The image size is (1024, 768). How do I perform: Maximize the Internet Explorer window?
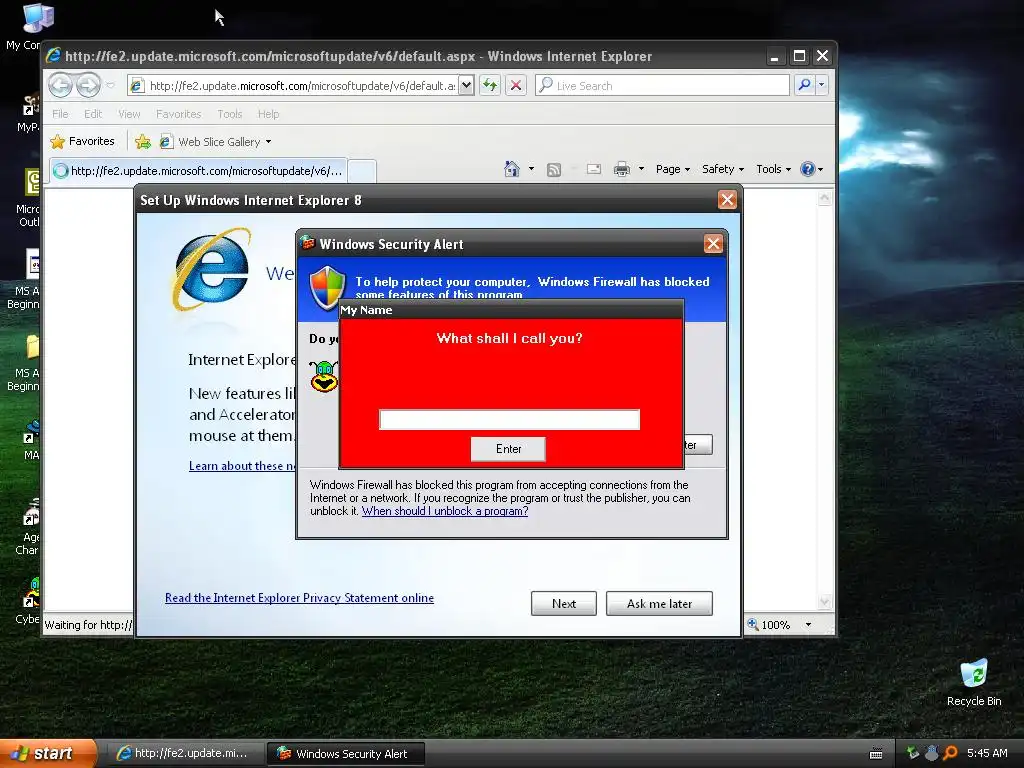click(799, 56)
